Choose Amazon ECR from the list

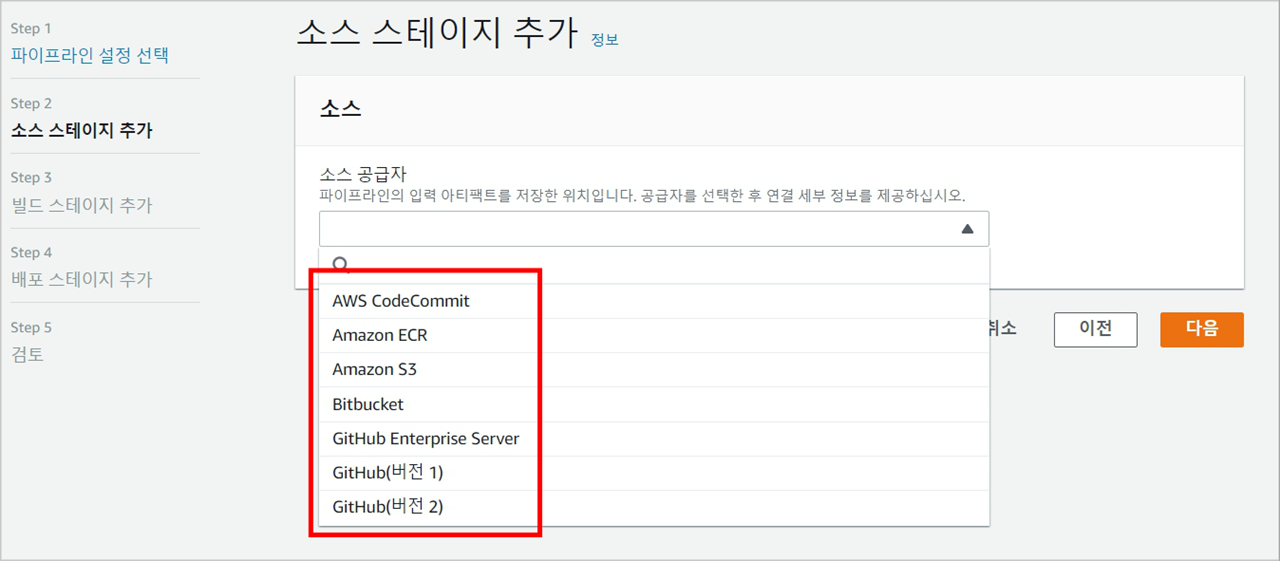coord(654,335)
